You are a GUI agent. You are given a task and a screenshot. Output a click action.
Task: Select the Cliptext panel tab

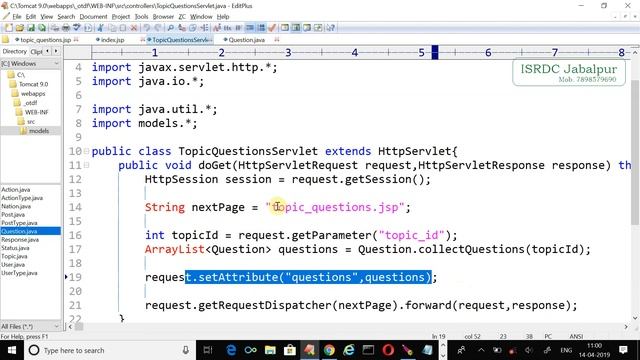[x=36, y=51]
